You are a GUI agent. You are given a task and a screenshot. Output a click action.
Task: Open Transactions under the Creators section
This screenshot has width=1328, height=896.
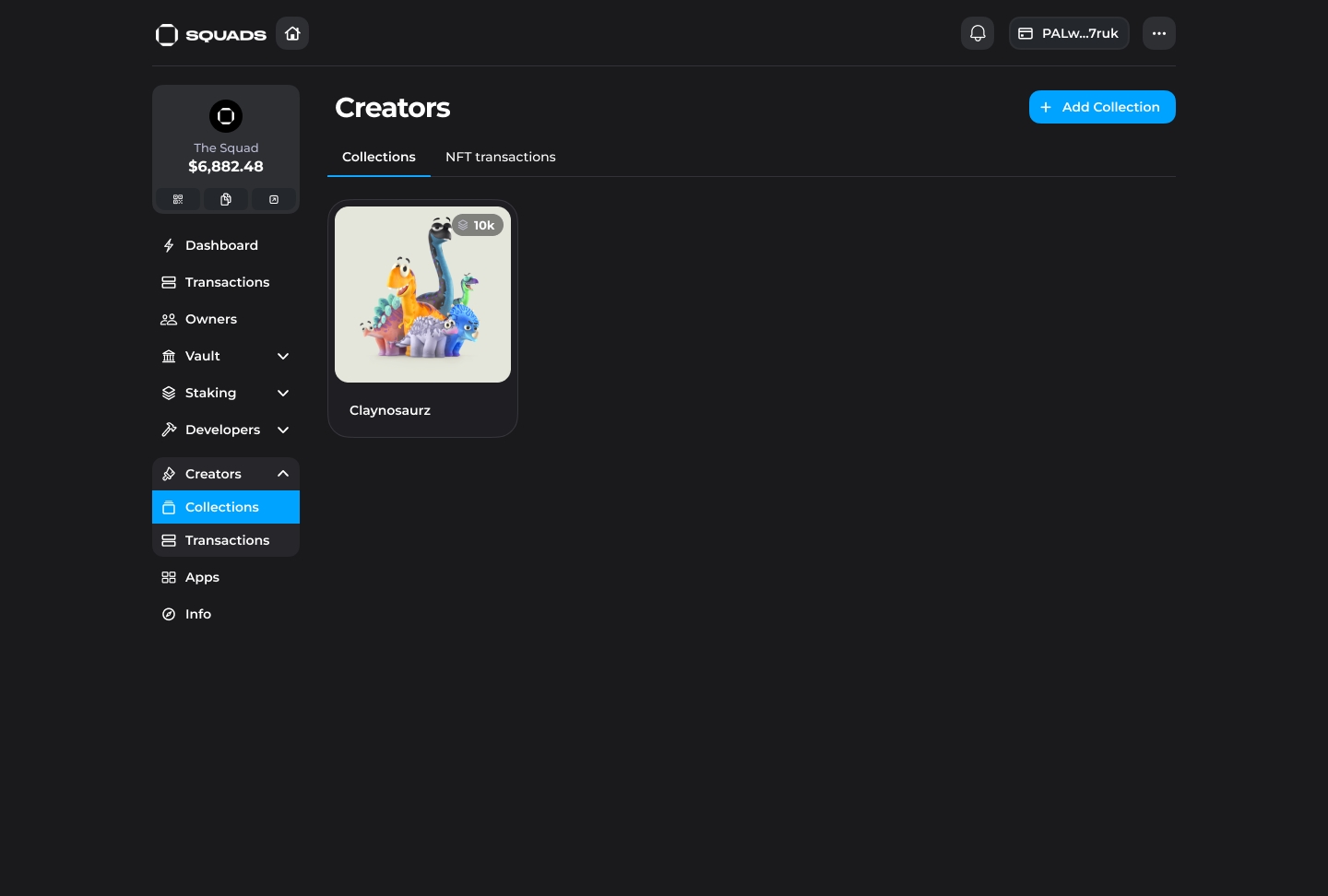click(227, 541)
